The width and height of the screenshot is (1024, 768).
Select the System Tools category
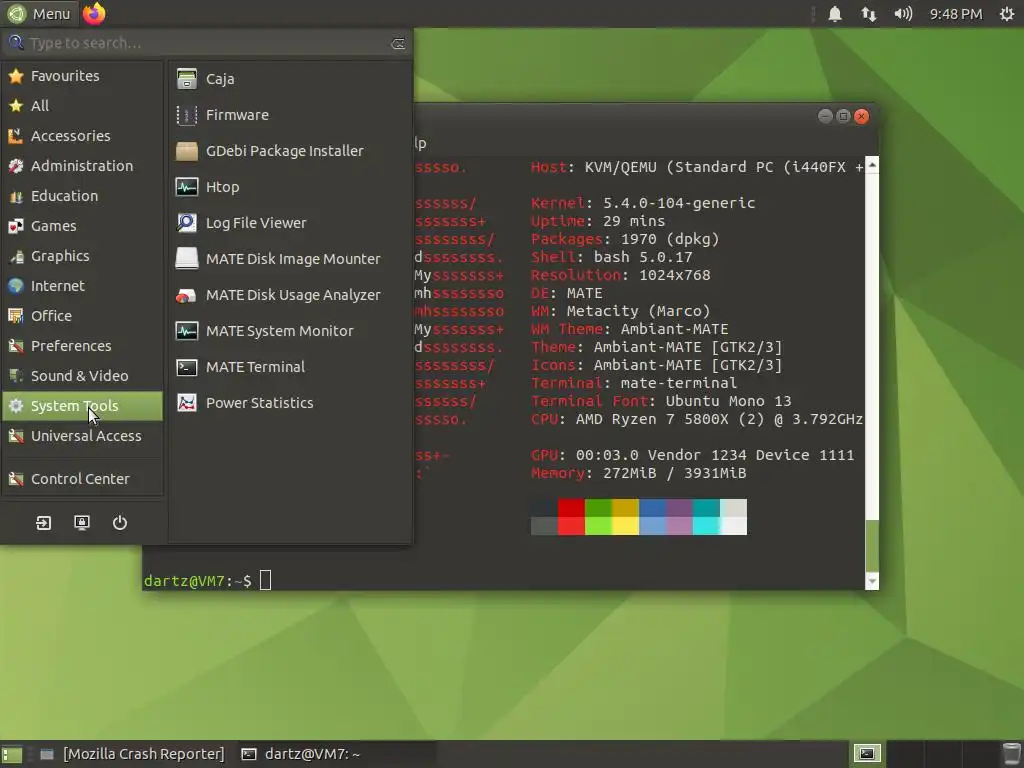(x=82, y=406)
